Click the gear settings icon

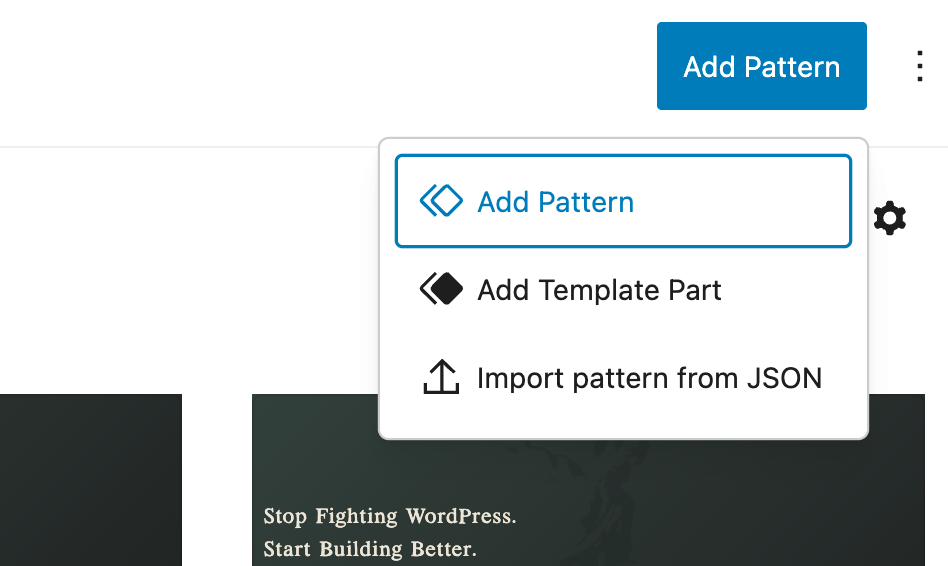click(x=890, y=218)
